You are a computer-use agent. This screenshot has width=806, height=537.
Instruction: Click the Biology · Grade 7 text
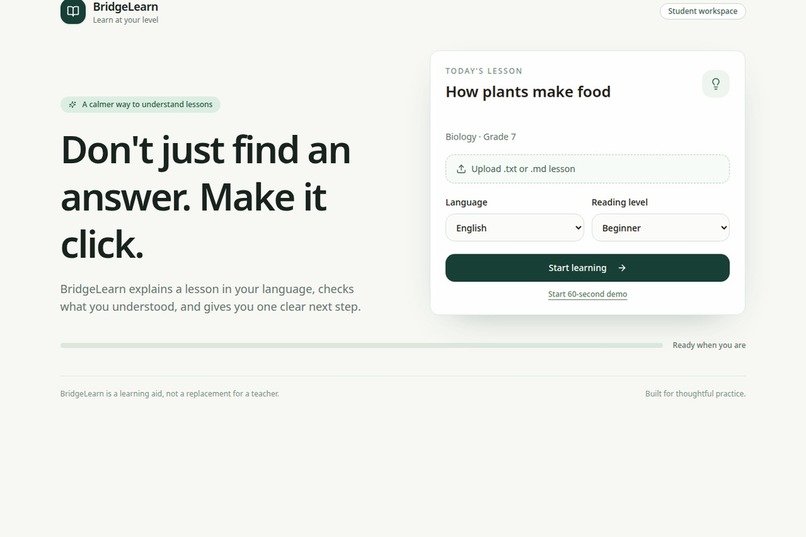click(481, 137)
